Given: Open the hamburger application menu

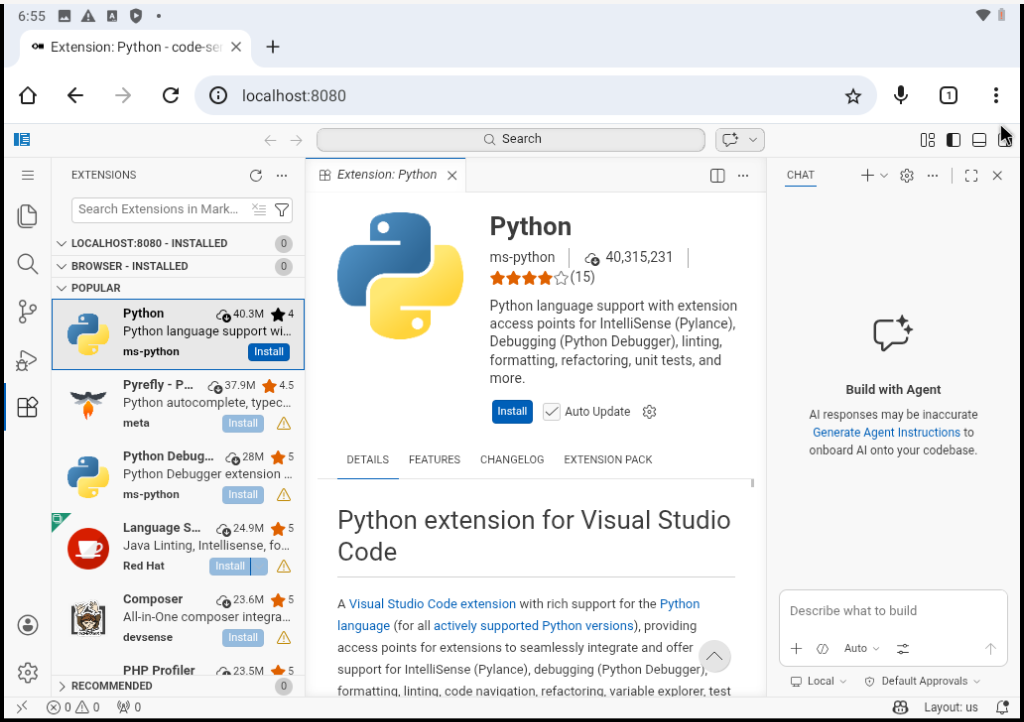Looking at the screenshot, I should click(27, 175).
